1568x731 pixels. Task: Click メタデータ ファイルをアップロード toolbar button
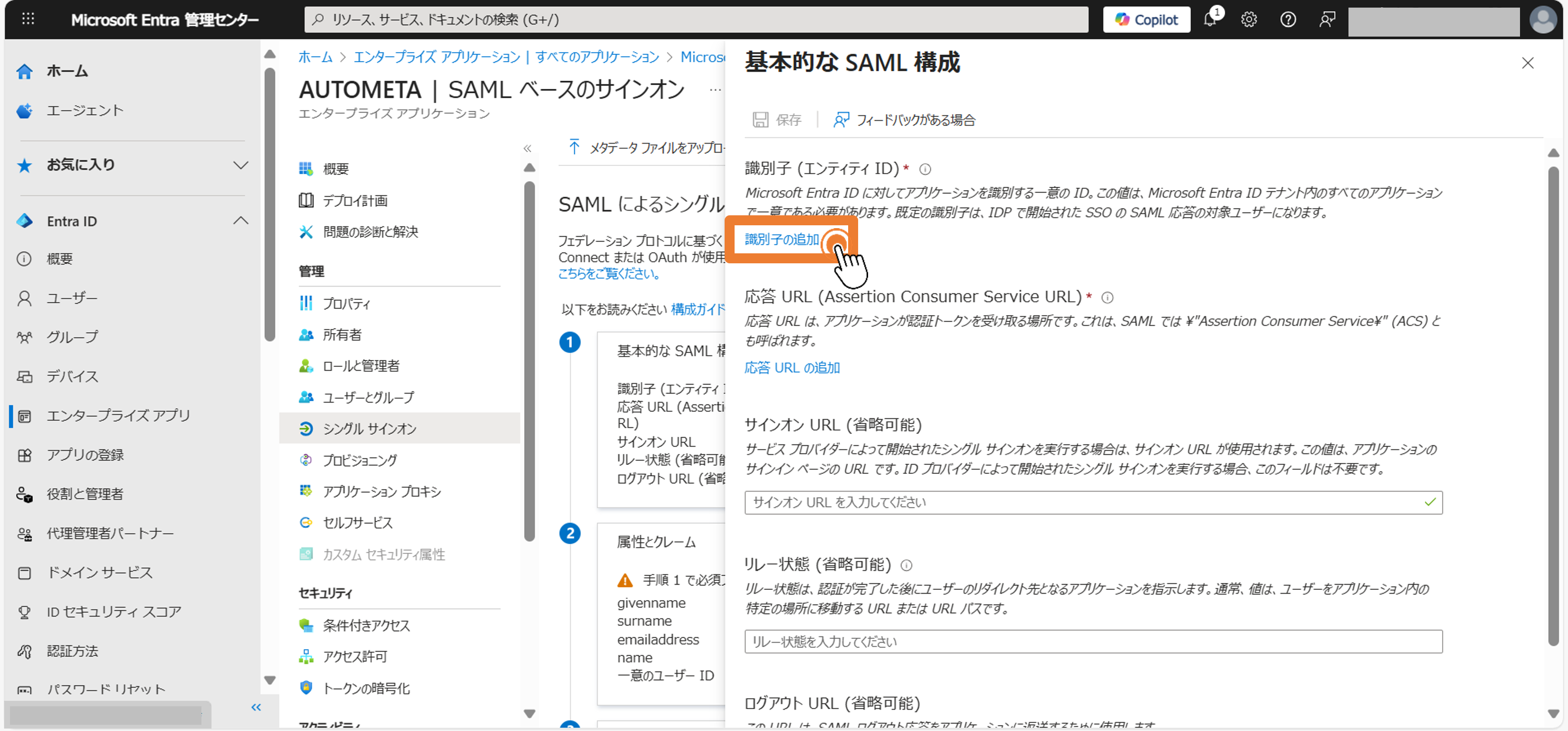[646, 147]
